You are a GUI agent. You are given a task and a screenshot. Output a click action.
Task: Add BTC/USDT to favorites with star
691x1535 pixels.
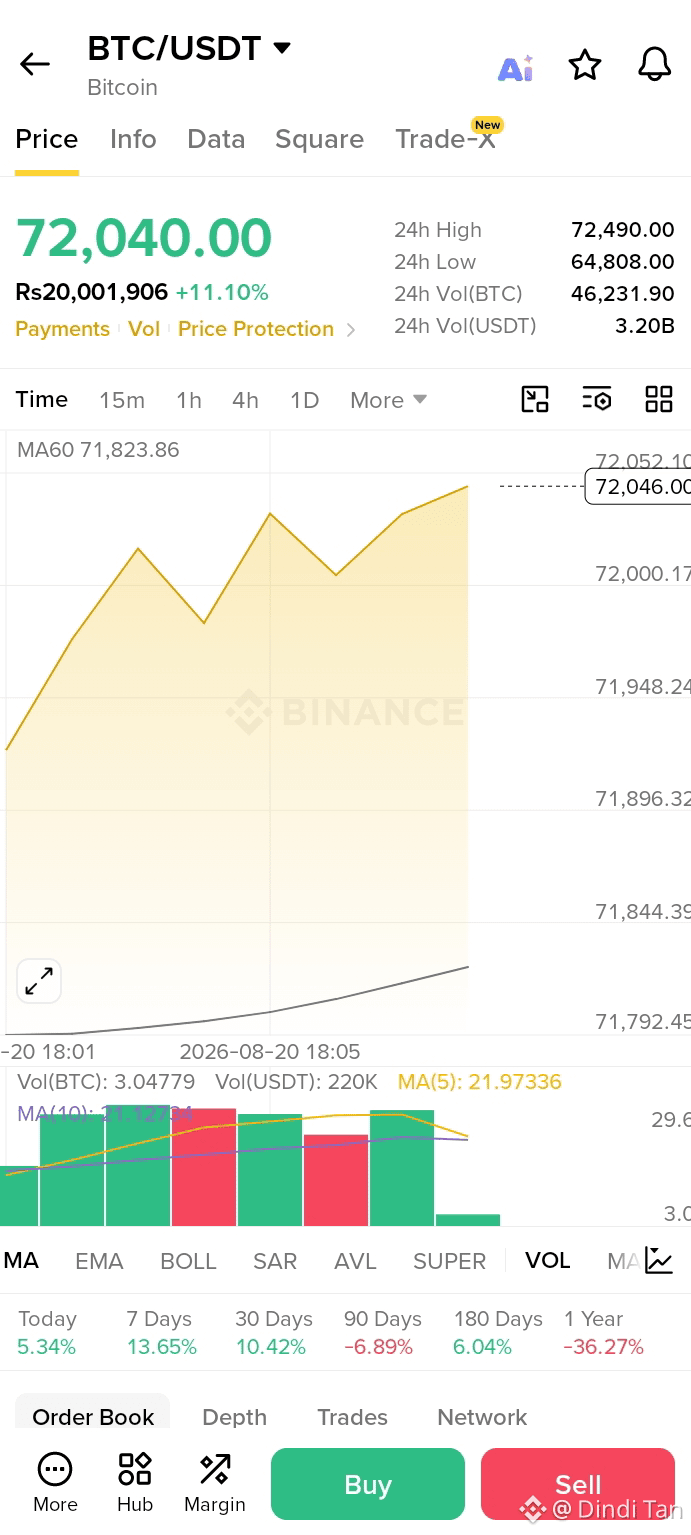[585, 65]
